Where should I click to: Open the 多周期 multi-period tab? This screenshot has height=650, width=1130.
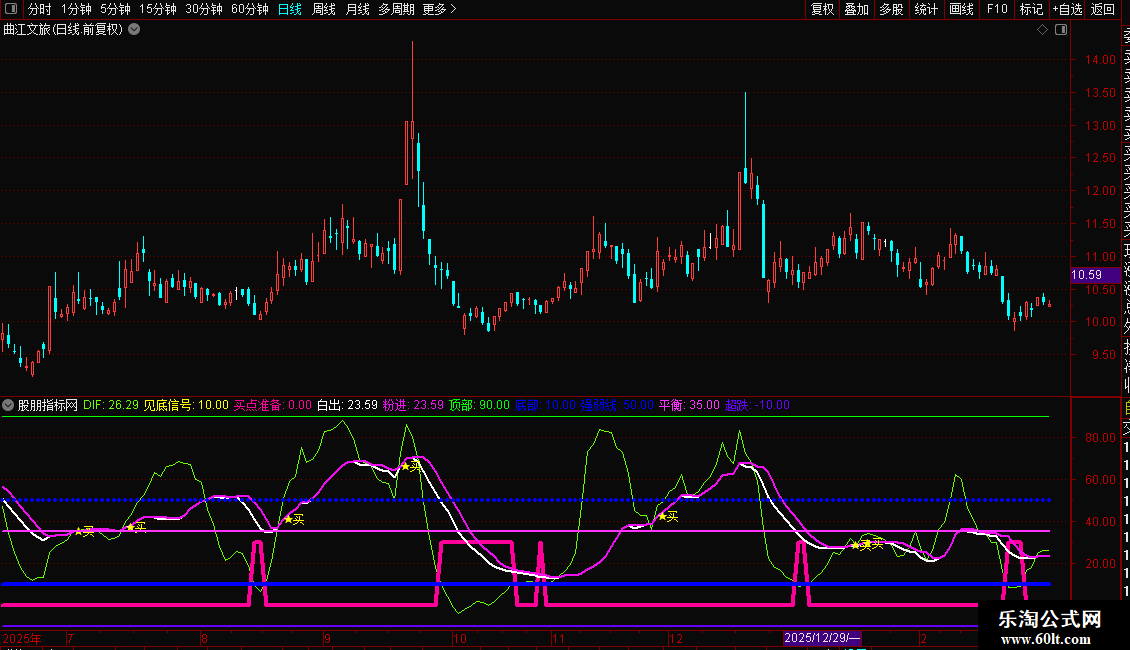click(396, 9)
